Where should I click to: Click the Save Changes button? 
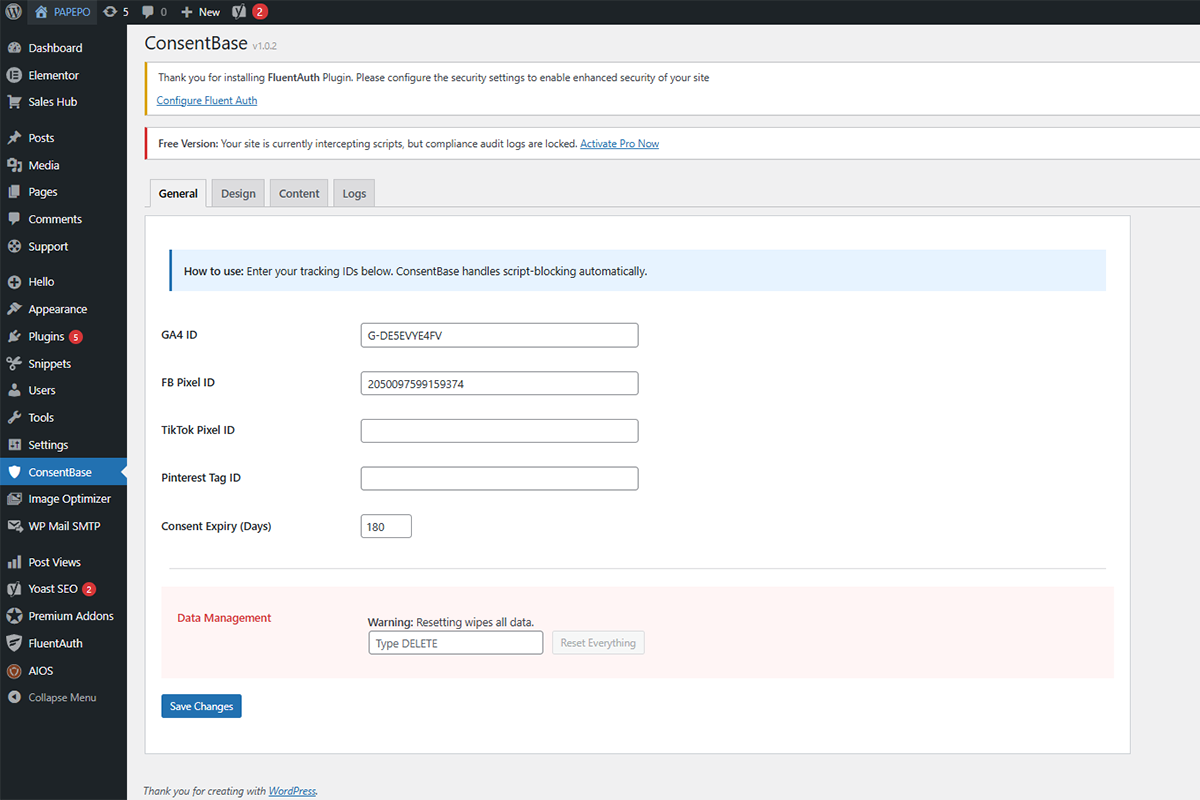point(200,705)
